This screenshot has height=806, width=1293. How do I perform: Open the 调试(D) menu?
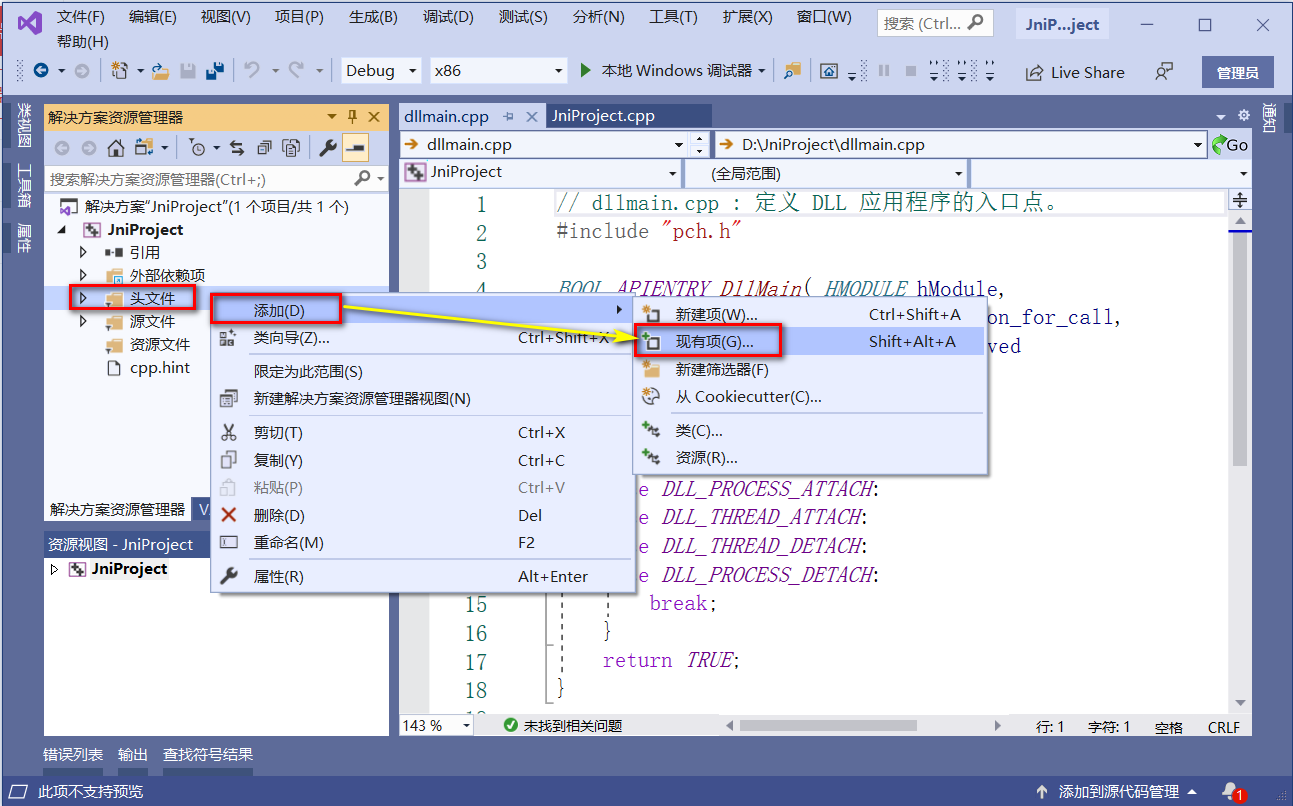[448, 17]
